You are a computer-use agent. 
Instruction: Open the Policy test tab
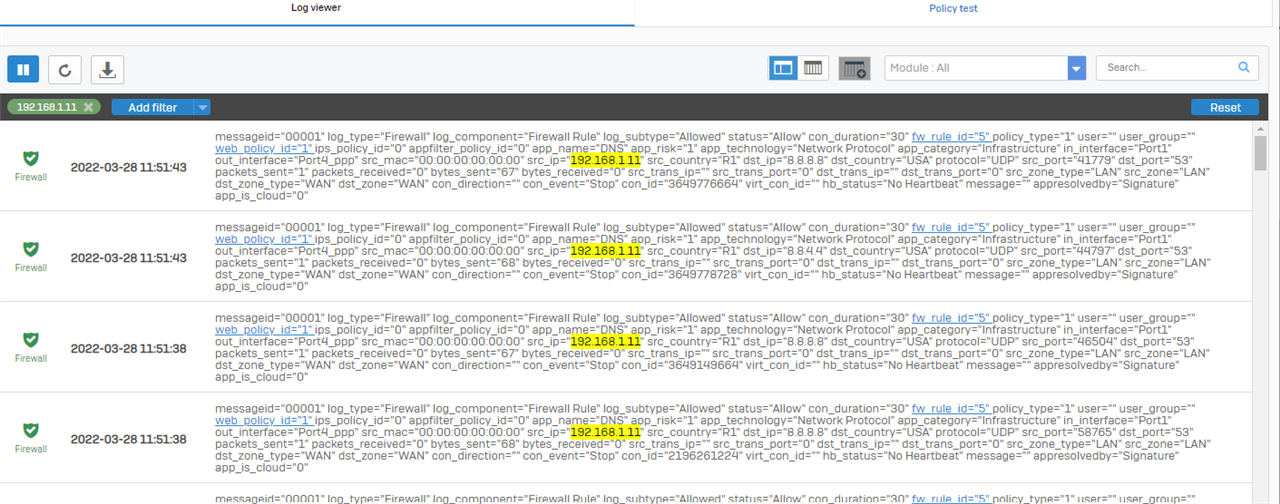[x=953, y=8]
